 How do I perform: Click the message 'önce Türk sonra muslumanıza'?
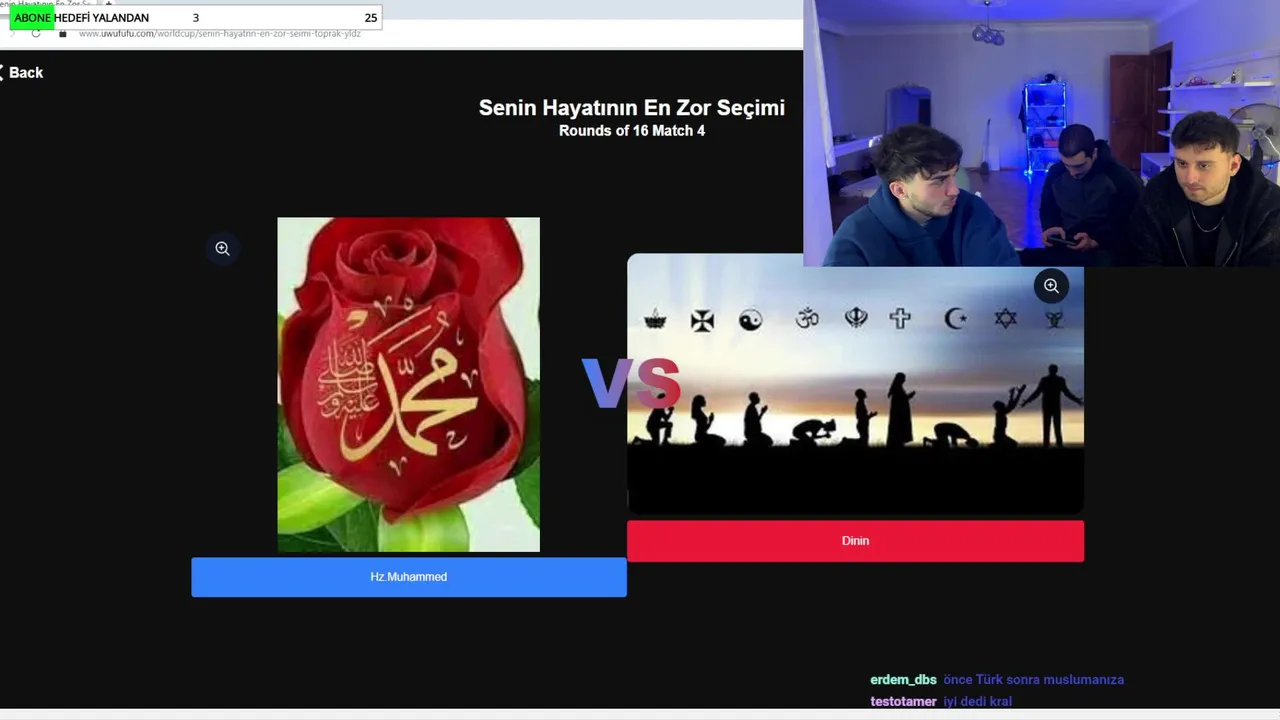click(x=1033, y=680)
